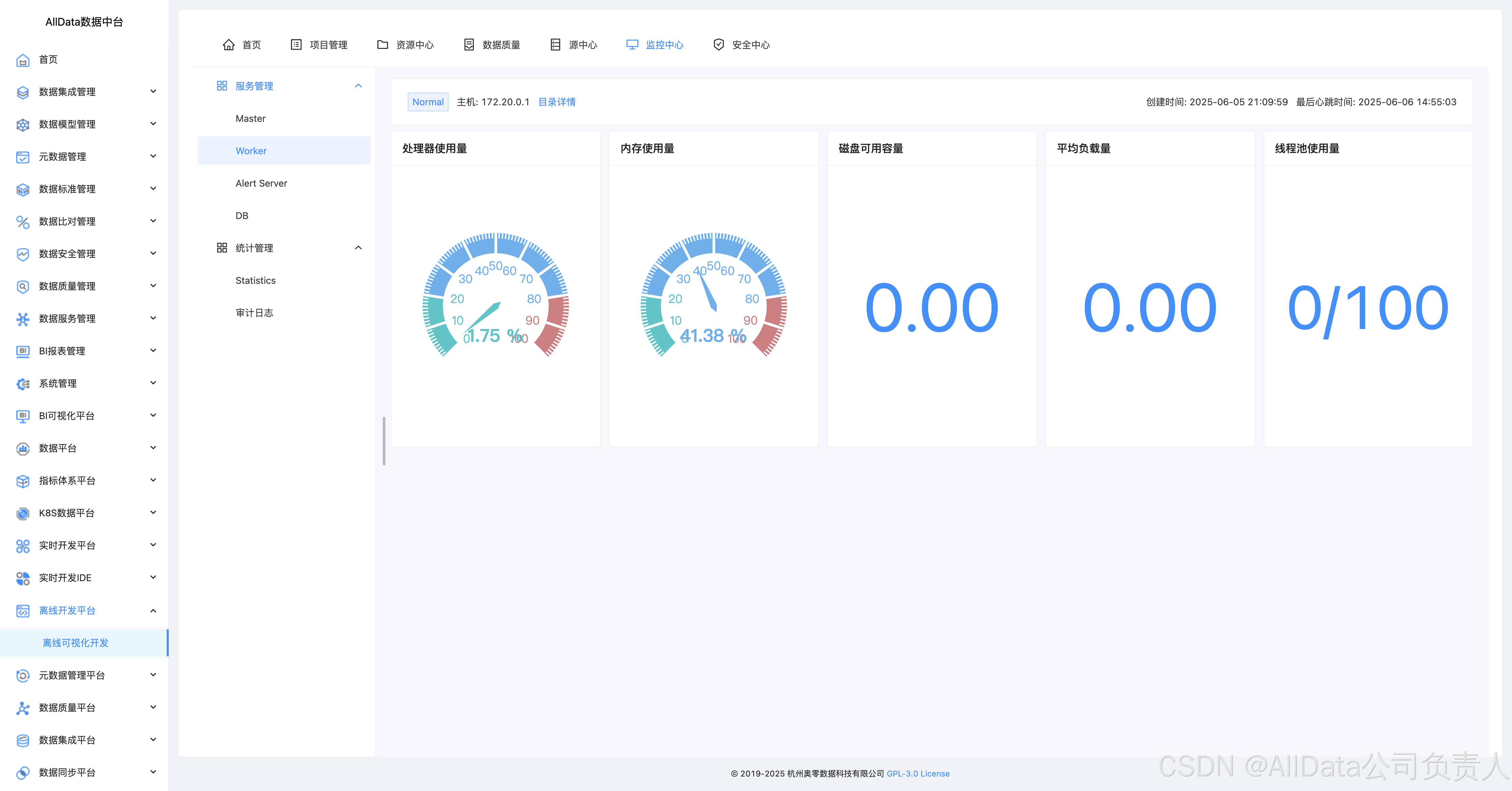This screenshot has width=1512, height=791.
Task: Open the 首页 top navigation tab
Action: 242,45
